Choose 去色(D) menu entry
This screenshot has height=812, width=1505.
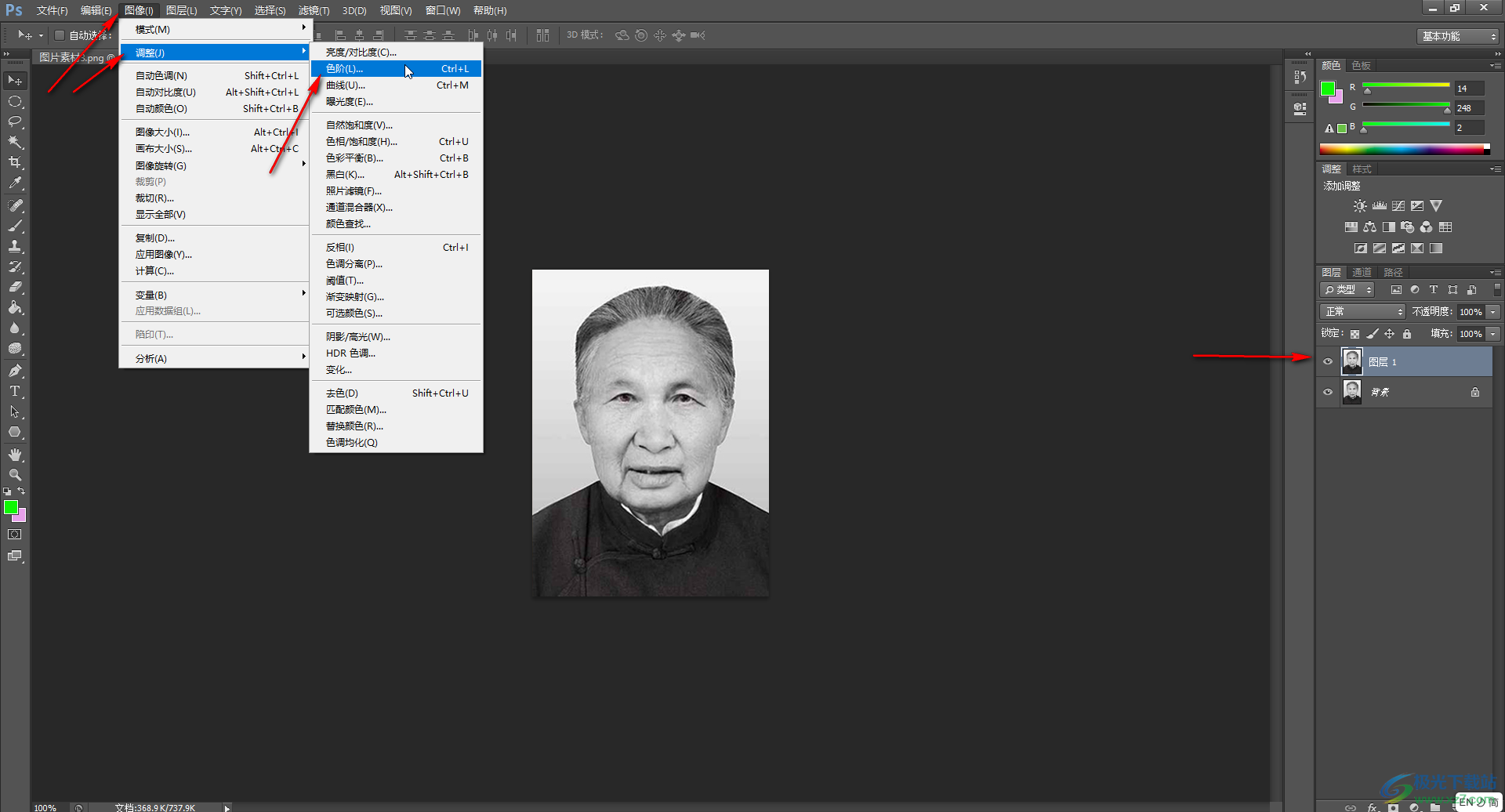coord(397,393)
